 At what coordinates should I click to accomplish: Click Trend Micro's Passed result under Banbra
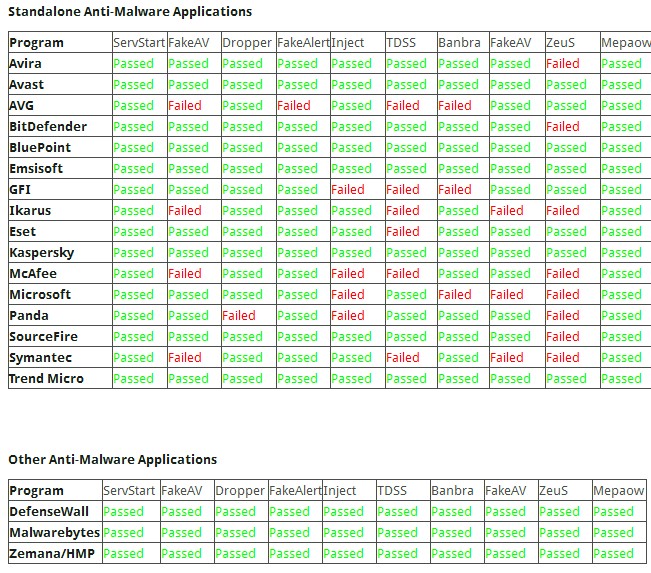tap(458, 378)
